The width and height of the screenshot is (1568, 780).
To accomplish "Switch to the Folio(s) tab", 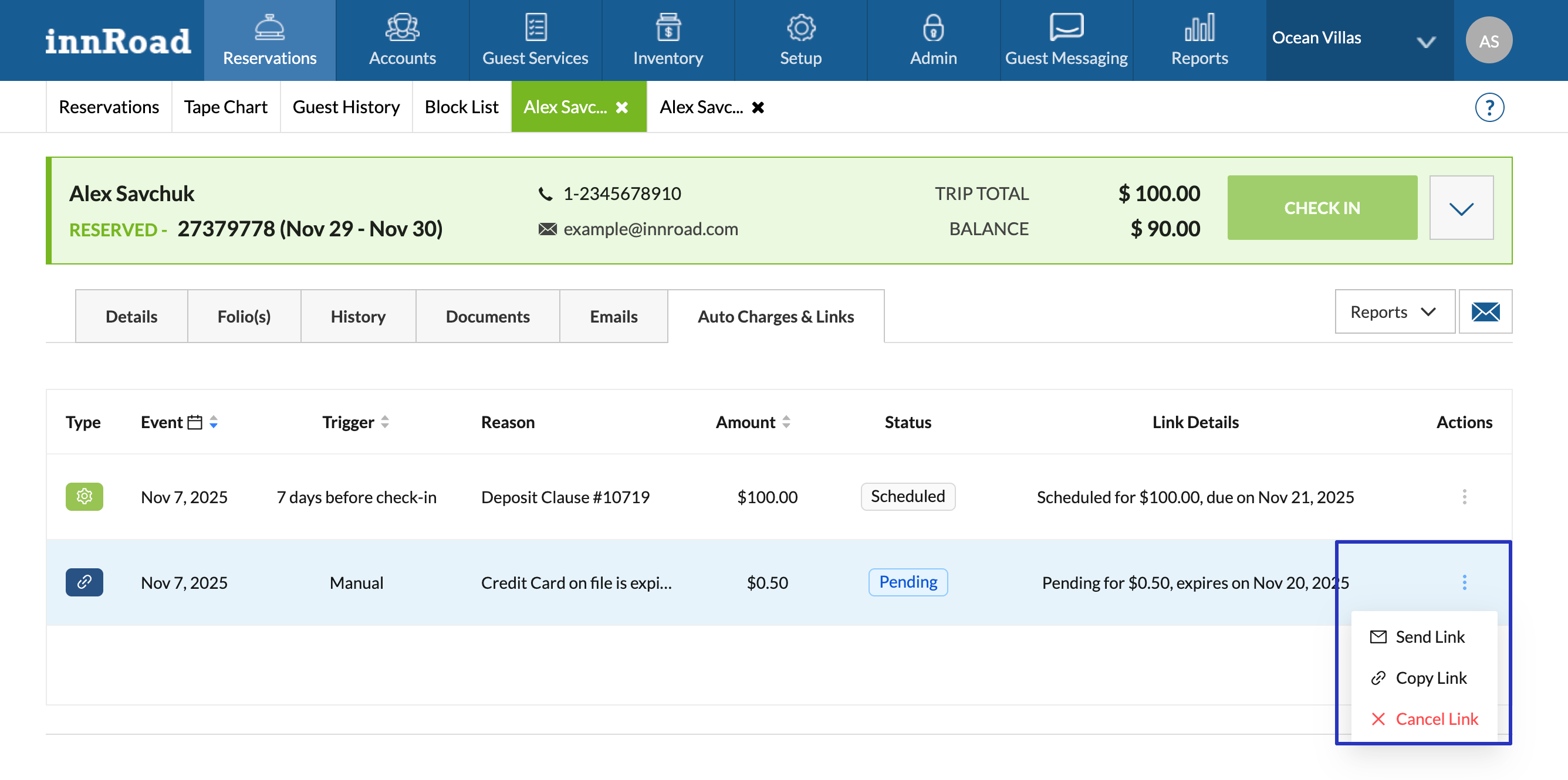I will coord(244,316).
